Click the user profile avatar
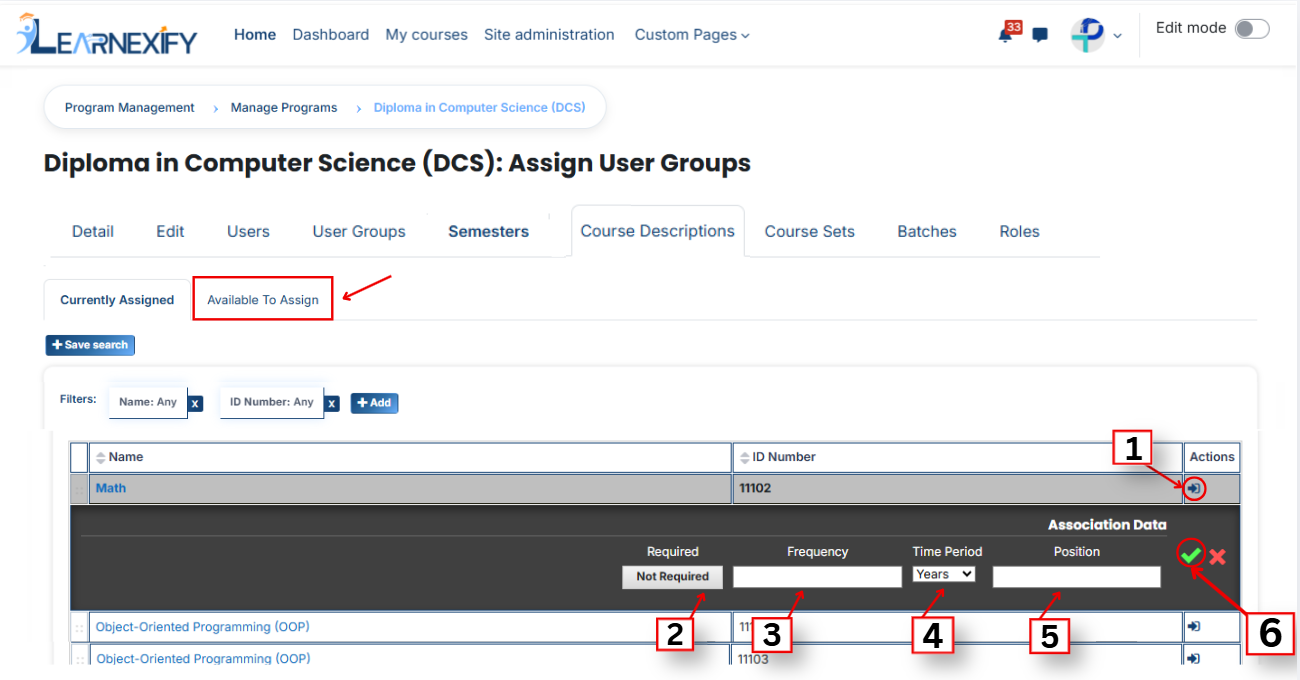 pos(1087,35)
